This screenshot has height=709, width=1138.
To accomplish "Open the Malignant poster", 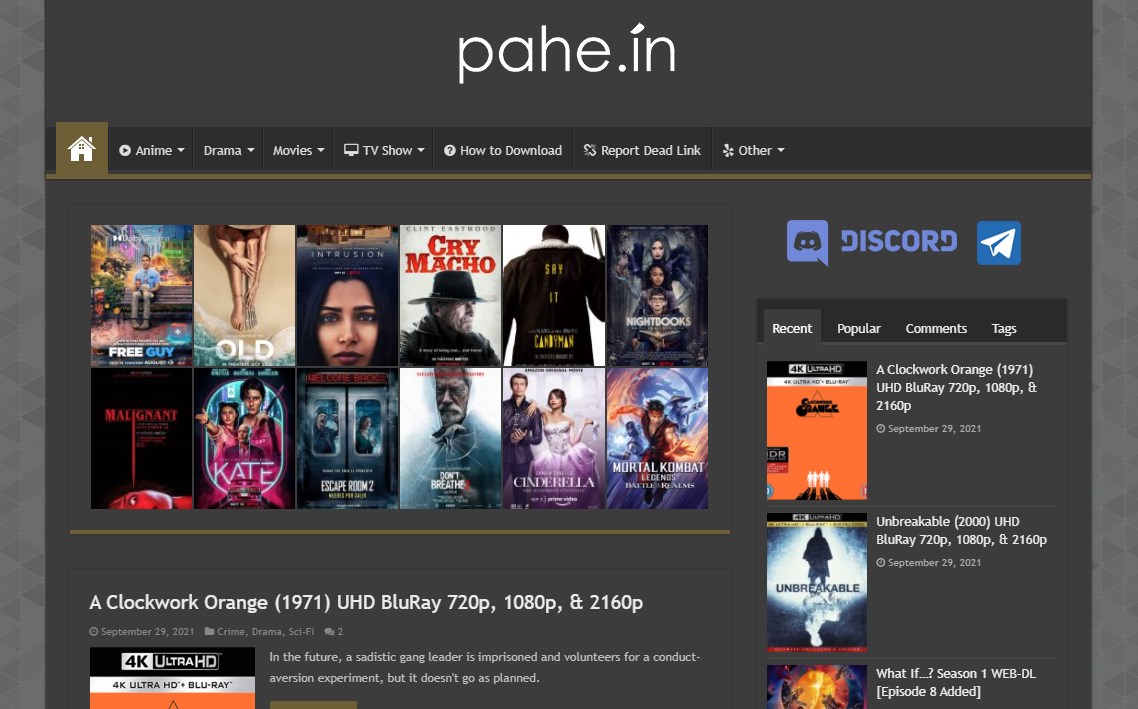I will tap(142, 438).
